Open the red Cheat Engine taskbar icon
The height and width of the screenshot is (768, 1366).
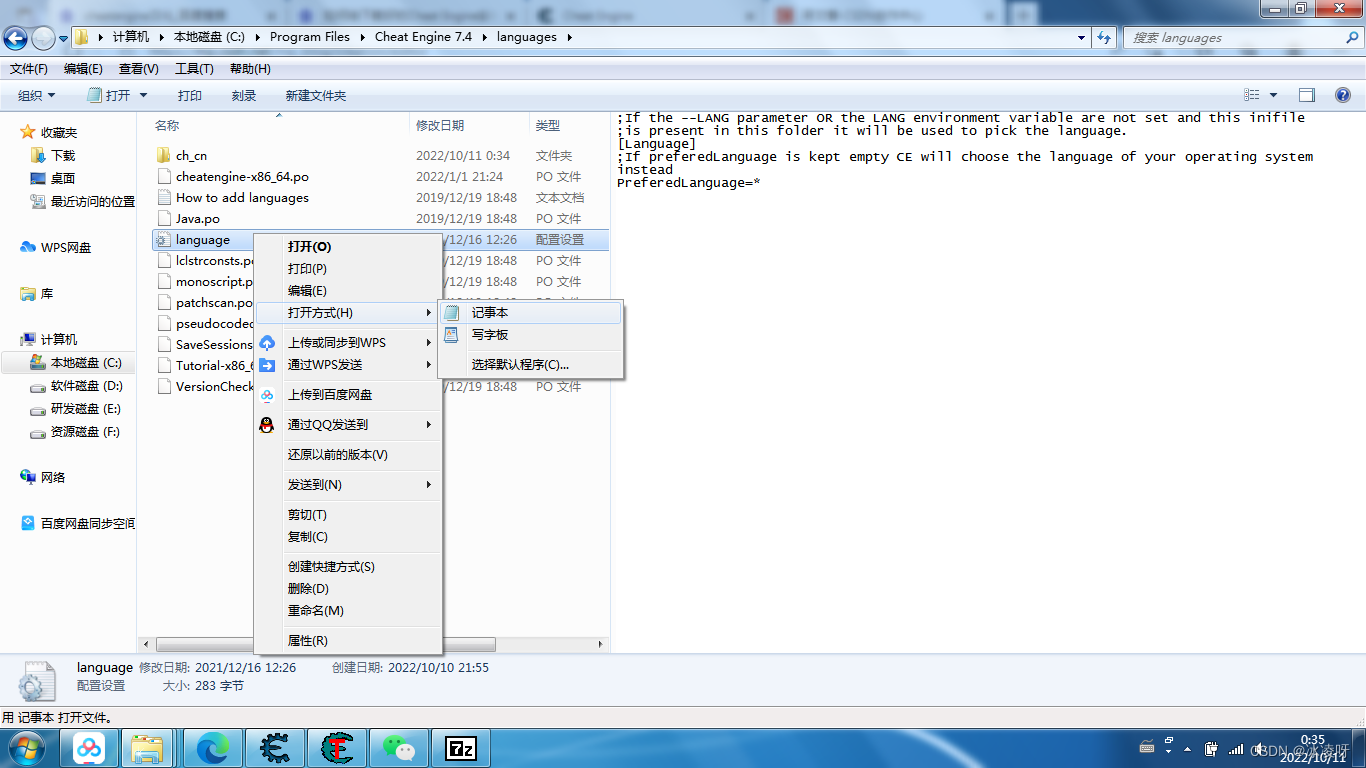coord(336,748)
